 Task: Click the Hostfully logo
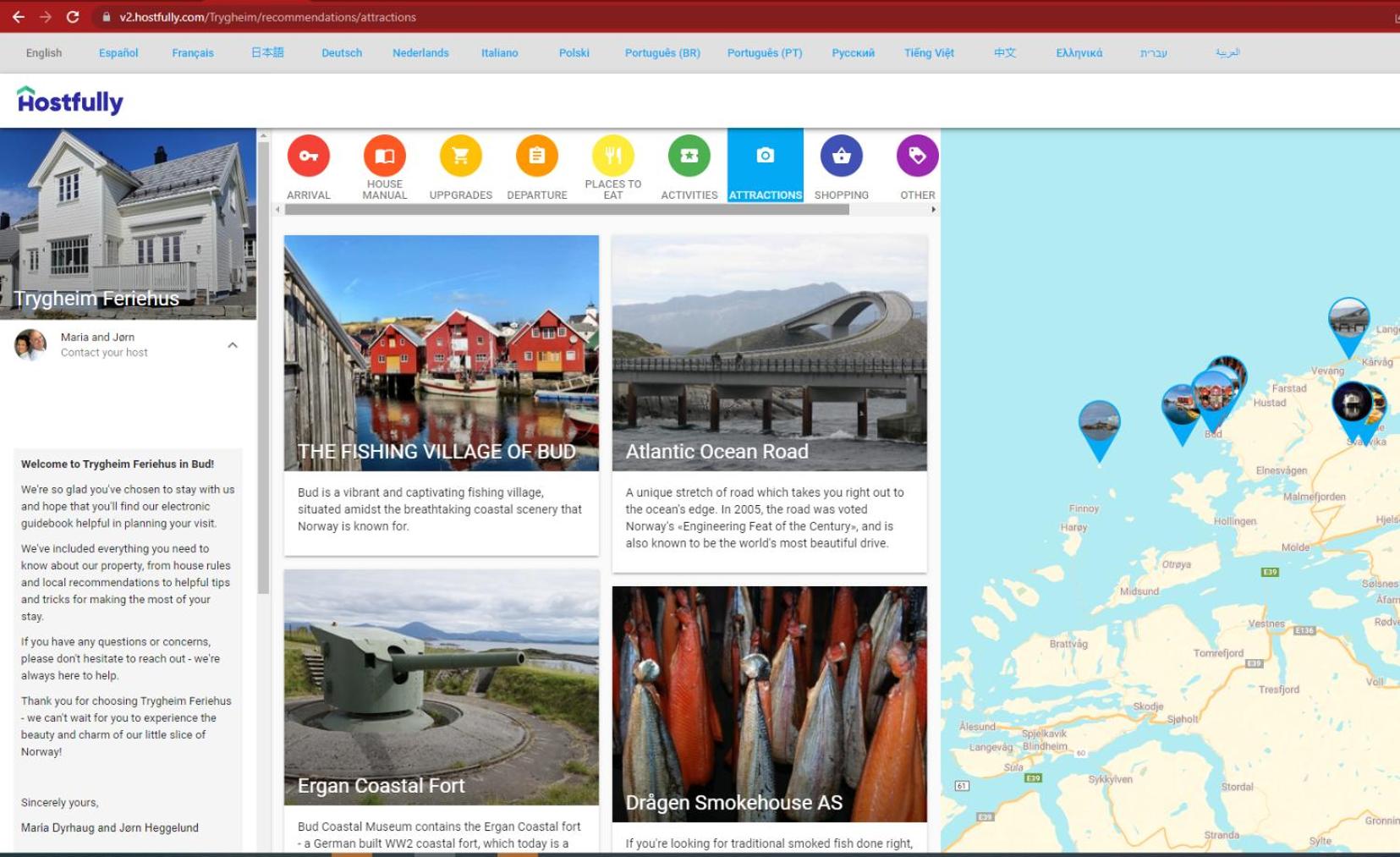[70, 101]
